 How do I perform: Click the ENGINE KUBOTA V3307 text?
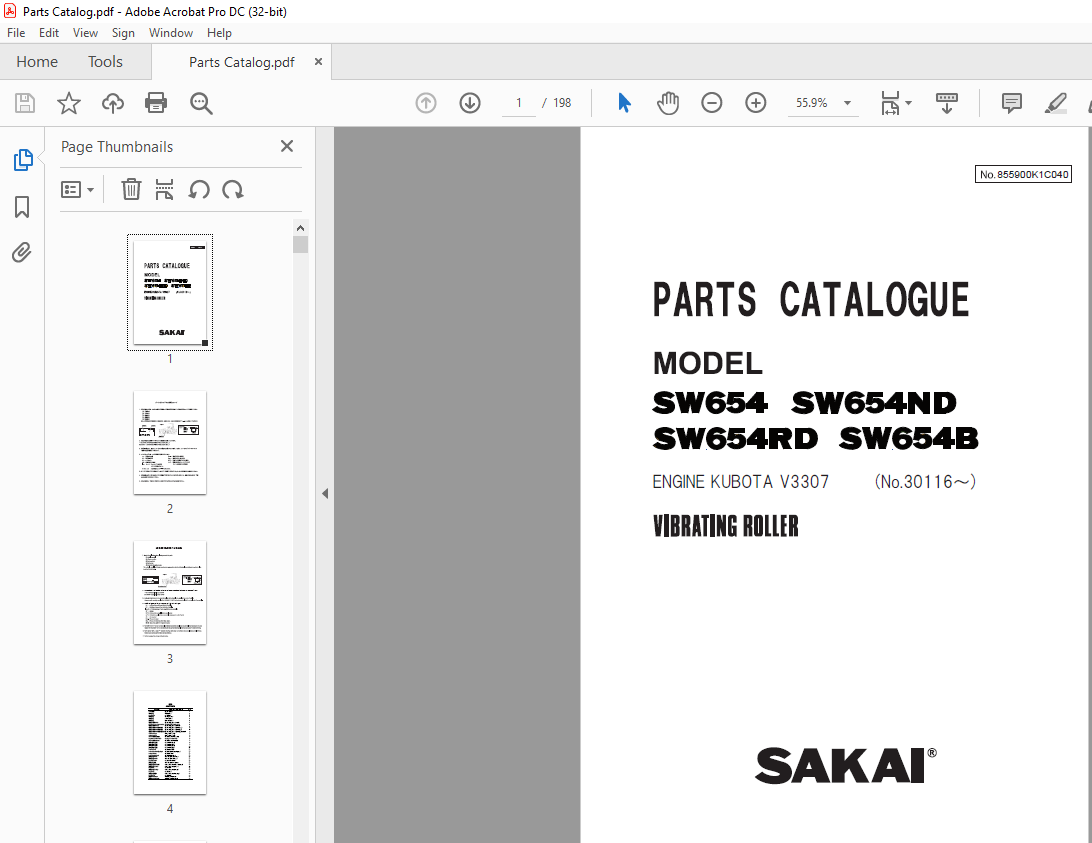coord(740,482)
